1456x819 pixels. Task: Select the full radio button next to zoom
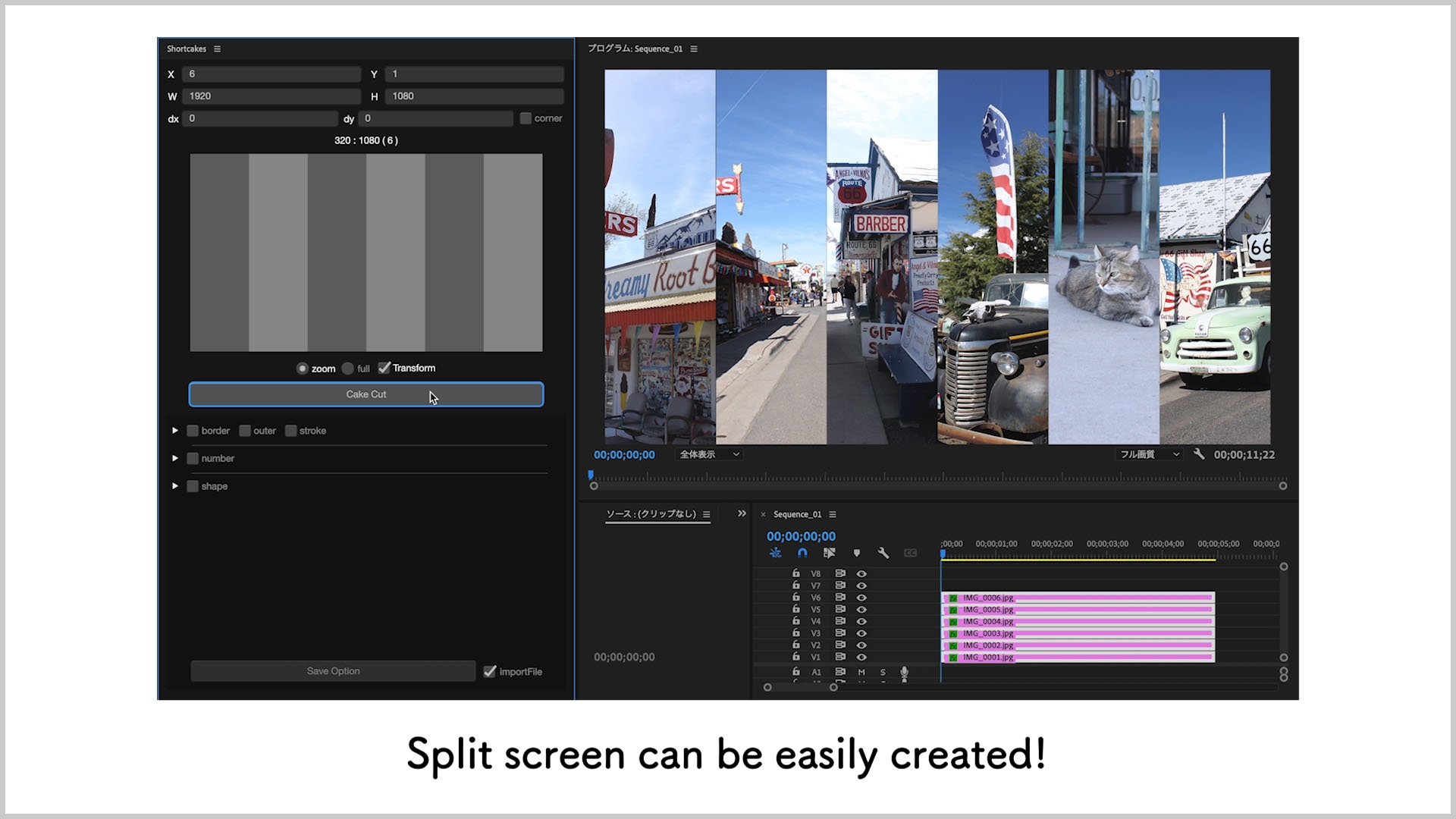tap(348, 368)
